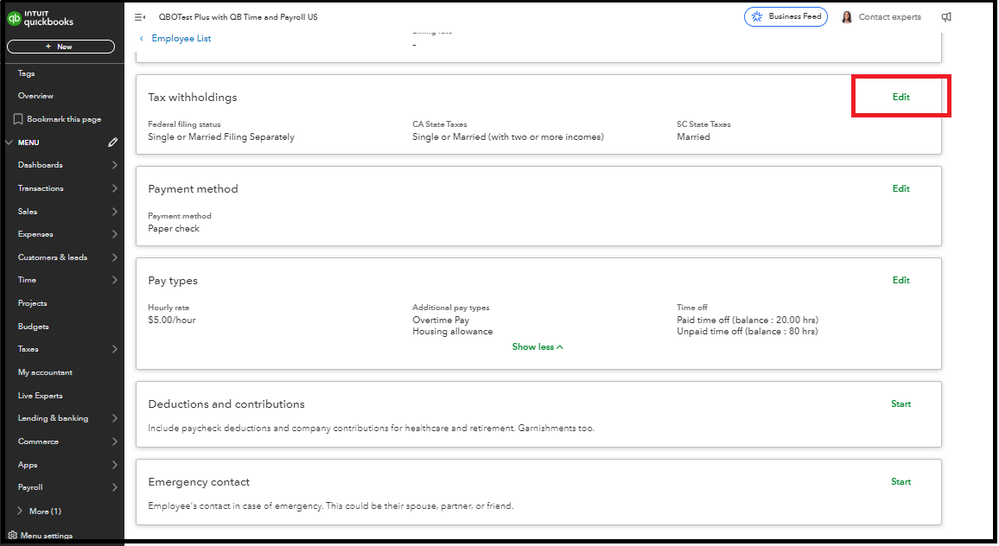
Task: Expand the Payroll submenu arrow
Action: pos(114,488)
